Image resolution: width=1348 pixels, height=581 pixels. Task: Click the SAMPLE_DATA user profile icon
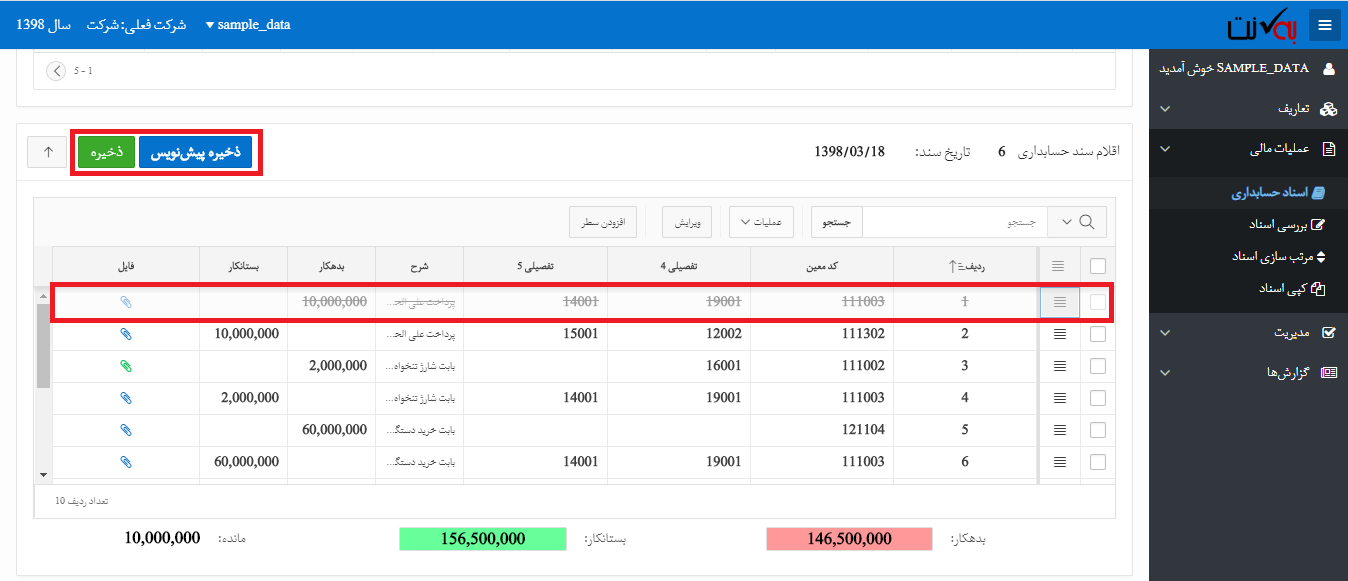coord(1329,69)
